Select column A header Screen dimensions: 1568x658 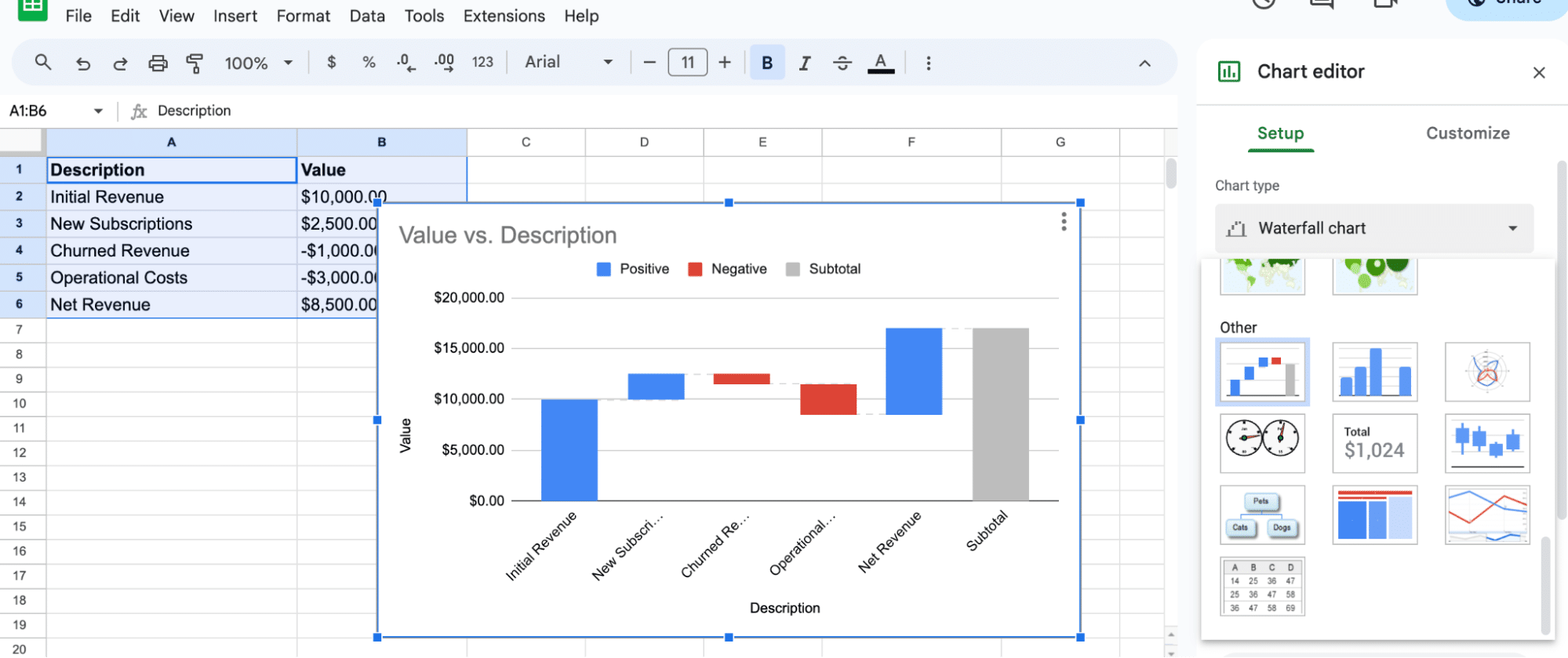pyautogui.click(x=171, y=142)
